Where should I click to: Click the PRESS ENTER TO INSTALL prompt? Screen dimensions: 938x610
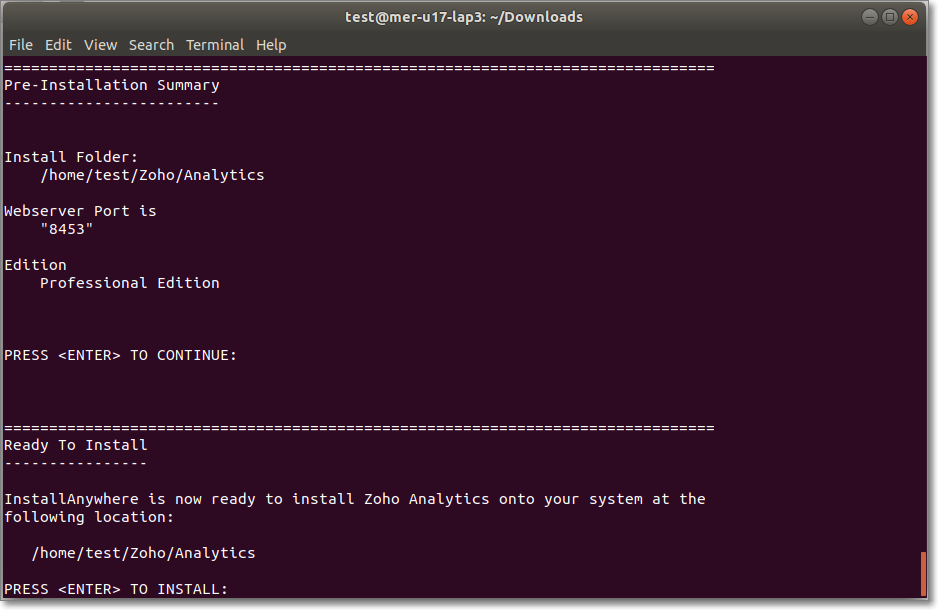pyautogui.click(x=116, y=589)
